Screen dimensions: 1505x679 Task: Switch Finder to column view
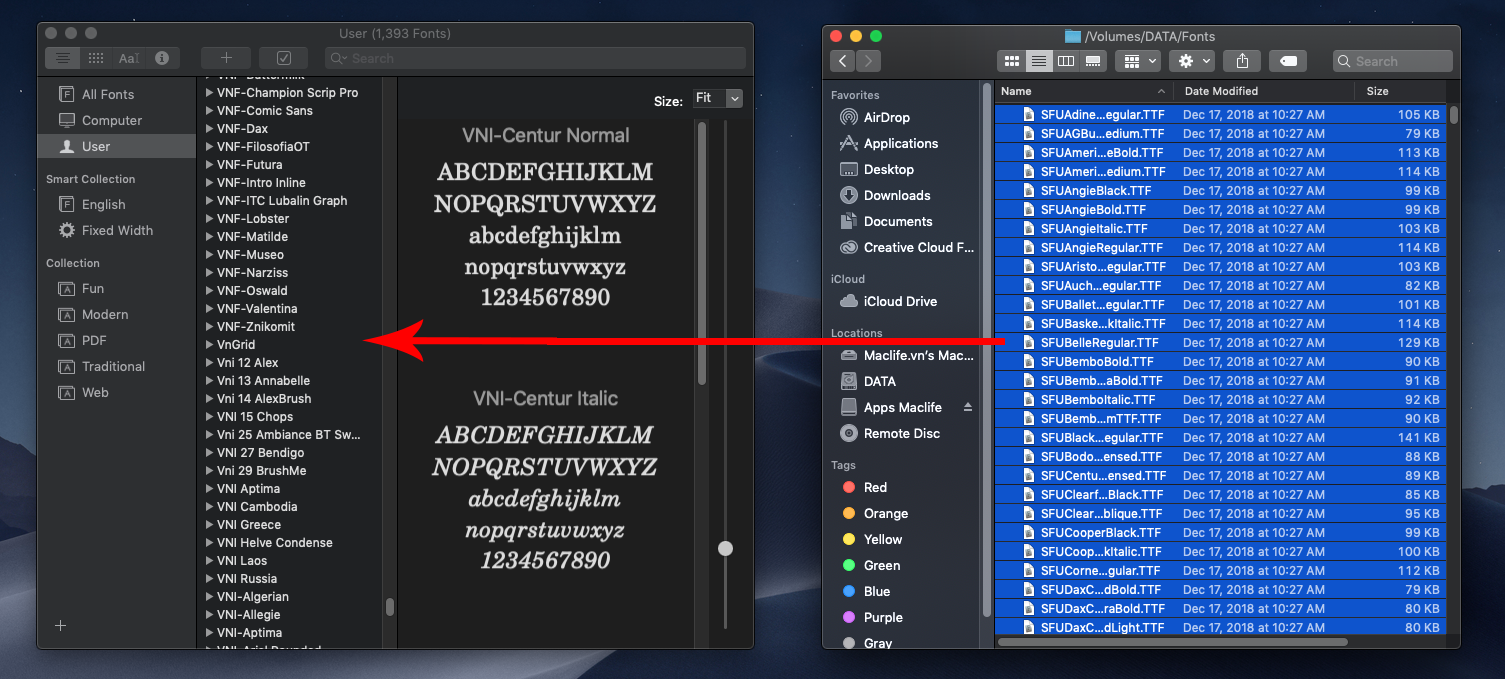point(1066,61)
